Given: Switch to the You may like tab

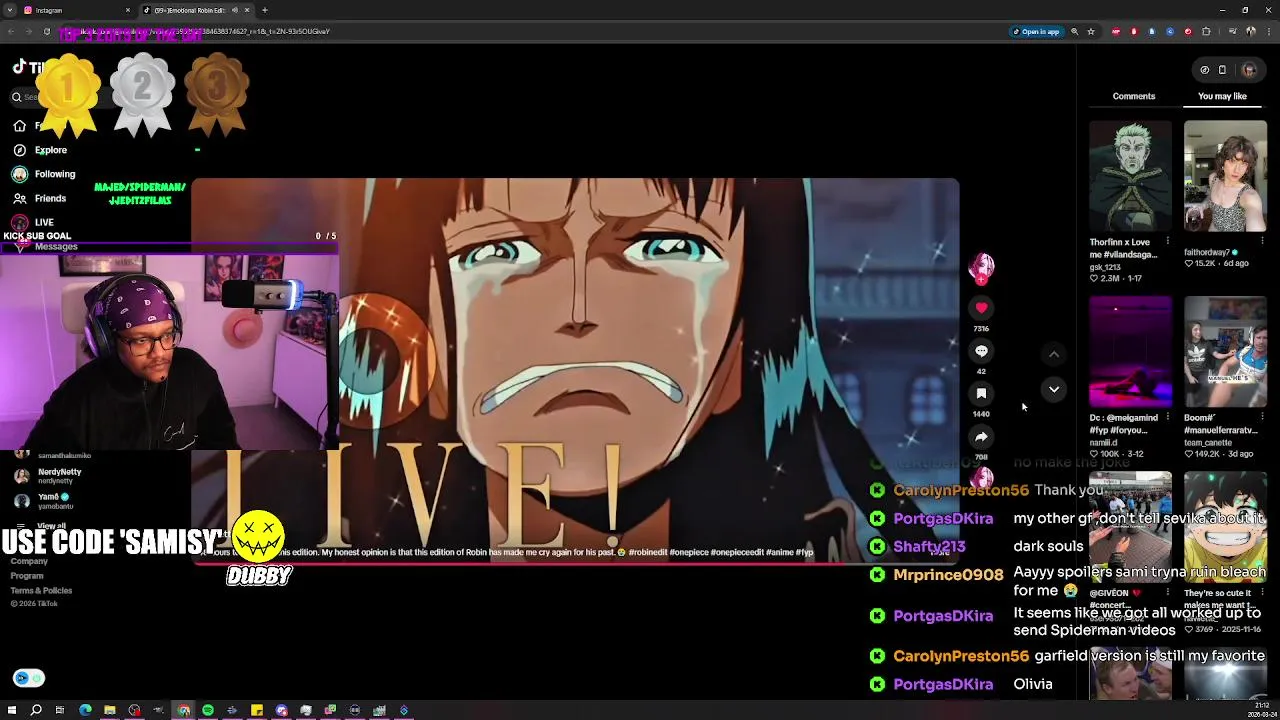Looking at the screenshot, I should point(1222,96).
